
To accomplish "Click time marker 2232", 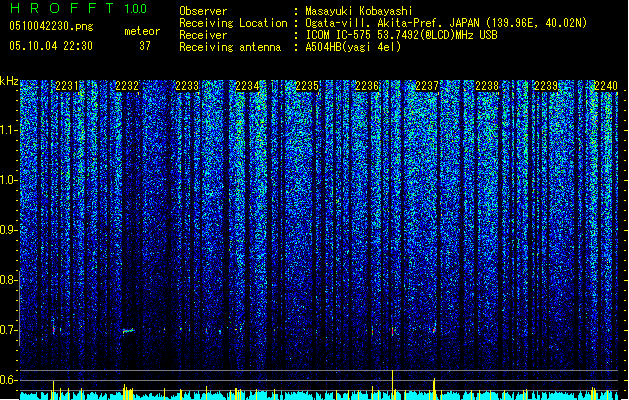I will tap(127, 86).
